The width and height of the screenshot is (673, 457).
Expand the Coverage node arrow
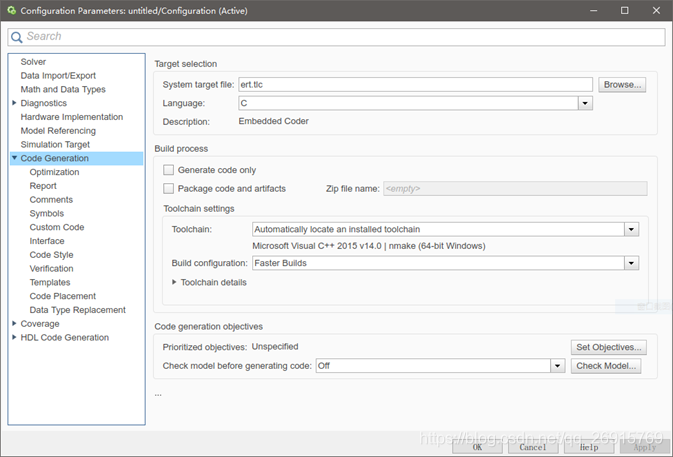point(14,324)
